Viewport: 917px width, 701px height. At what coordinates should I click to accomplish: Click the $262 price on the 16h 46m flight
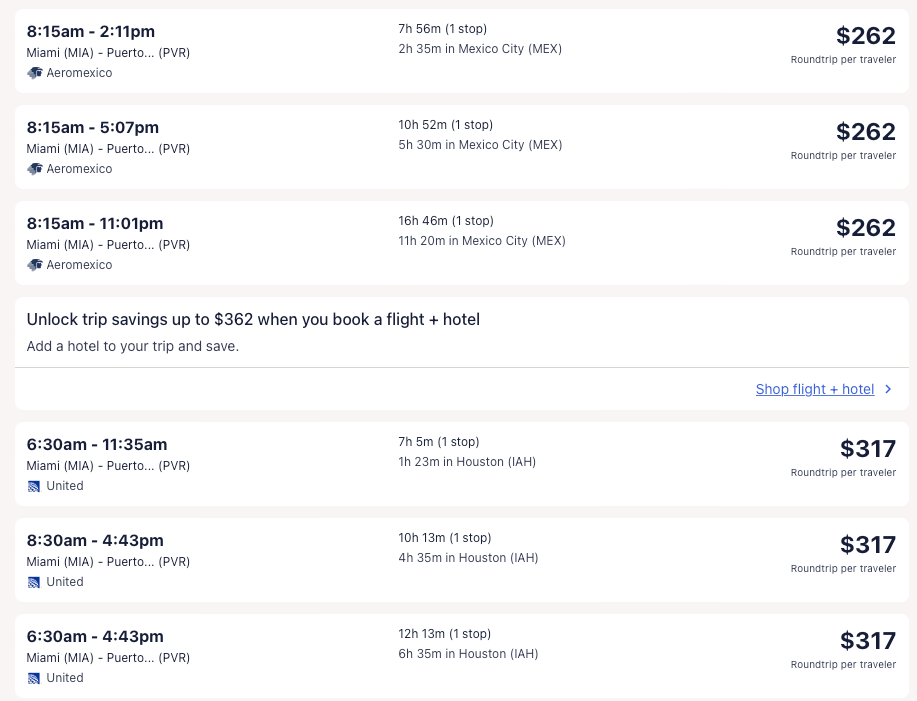(x=865, y=228)
